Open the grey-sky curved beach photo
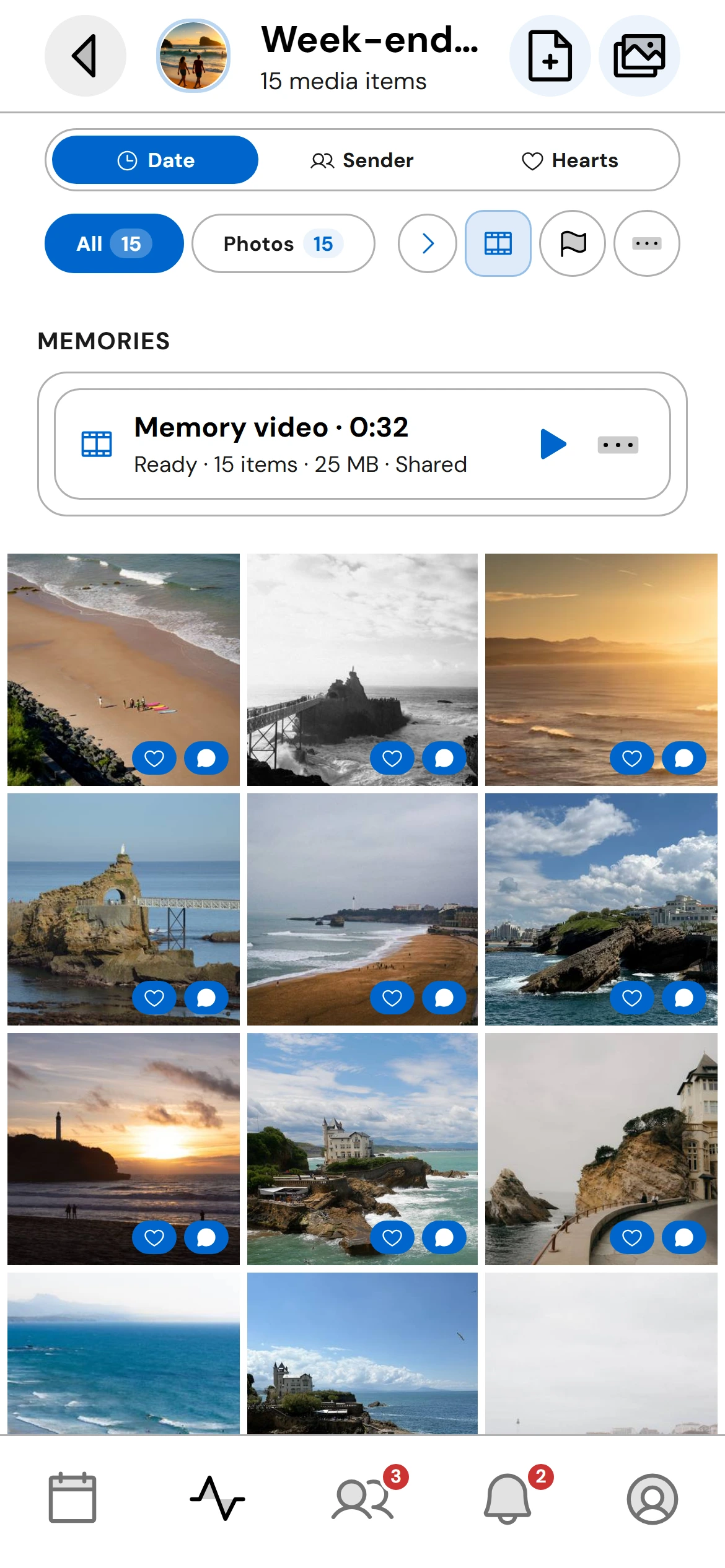The height and width of the screenshot is (1568, 725). (362, 909)
